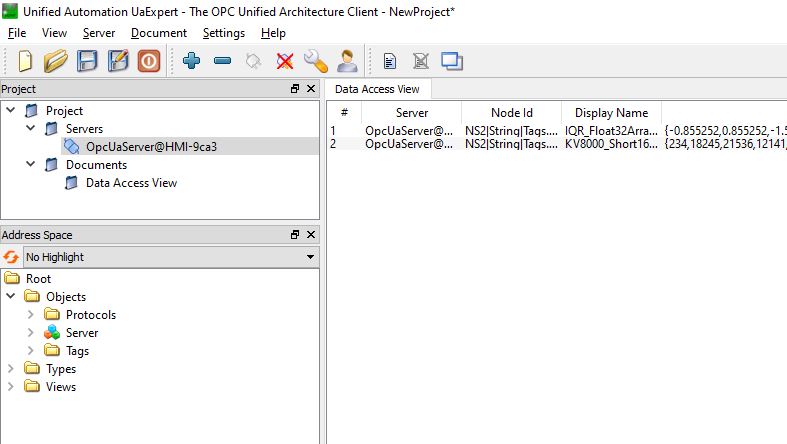Viewport: 787px width, 444px height.
Task: Collapse the Documents tree node
Action: pyautogui.click(x=31, y=164)
